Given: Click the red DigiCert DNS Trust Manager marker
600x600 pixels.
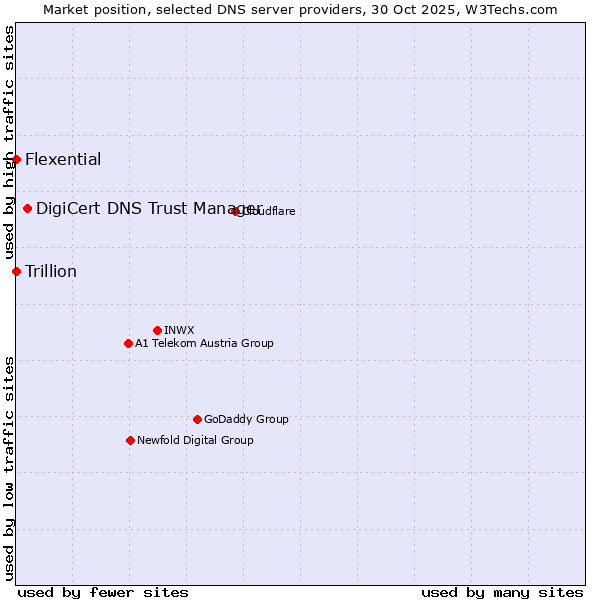Looking at the screenshot, I should [28, 209].
